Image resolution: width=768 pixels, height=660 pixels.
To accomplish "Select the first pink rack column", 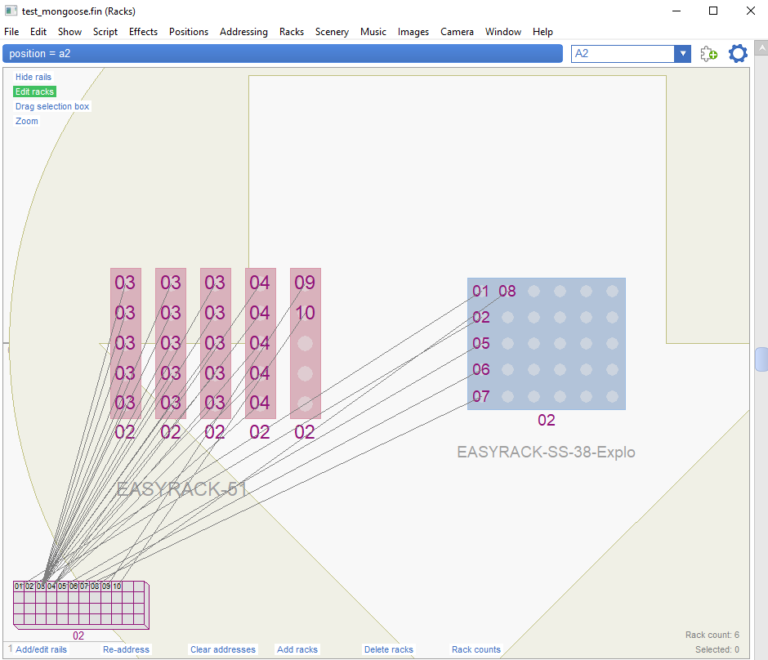I will [125, 343].
